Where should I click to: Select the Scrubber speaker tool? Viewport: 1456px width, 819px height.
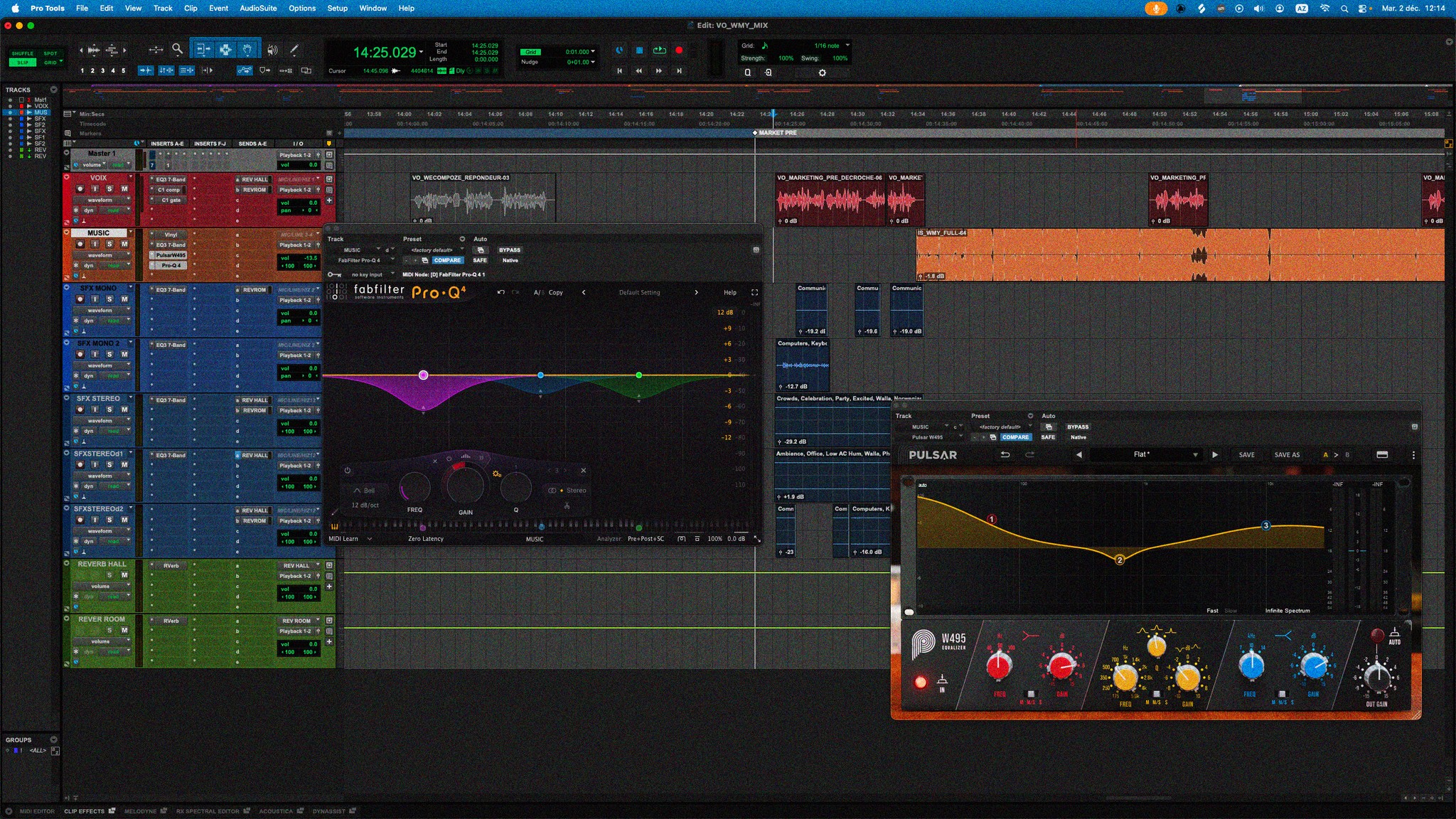pyautogui.click(x=272, y=50)
